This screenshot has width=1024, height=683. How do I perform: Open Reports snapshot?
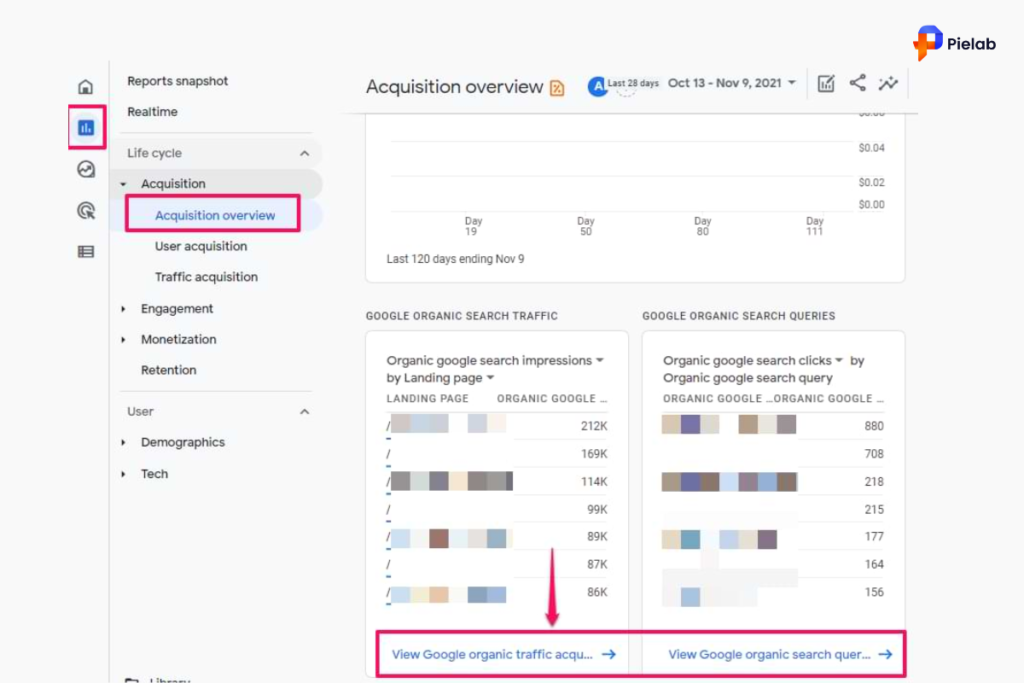click(178, 81)
